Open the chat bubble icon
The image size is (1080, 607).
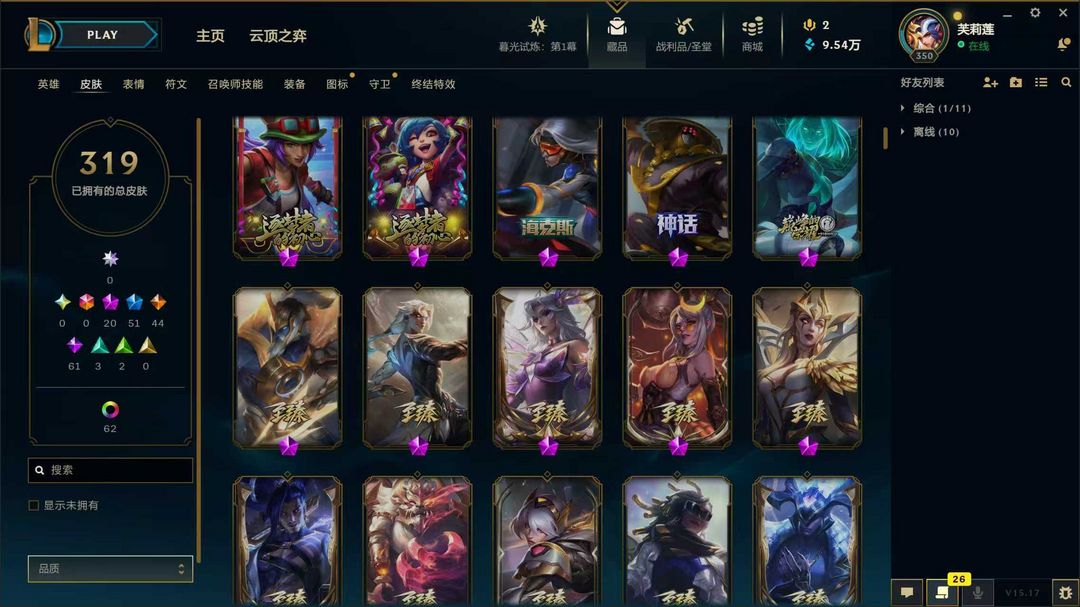[907, 593]
